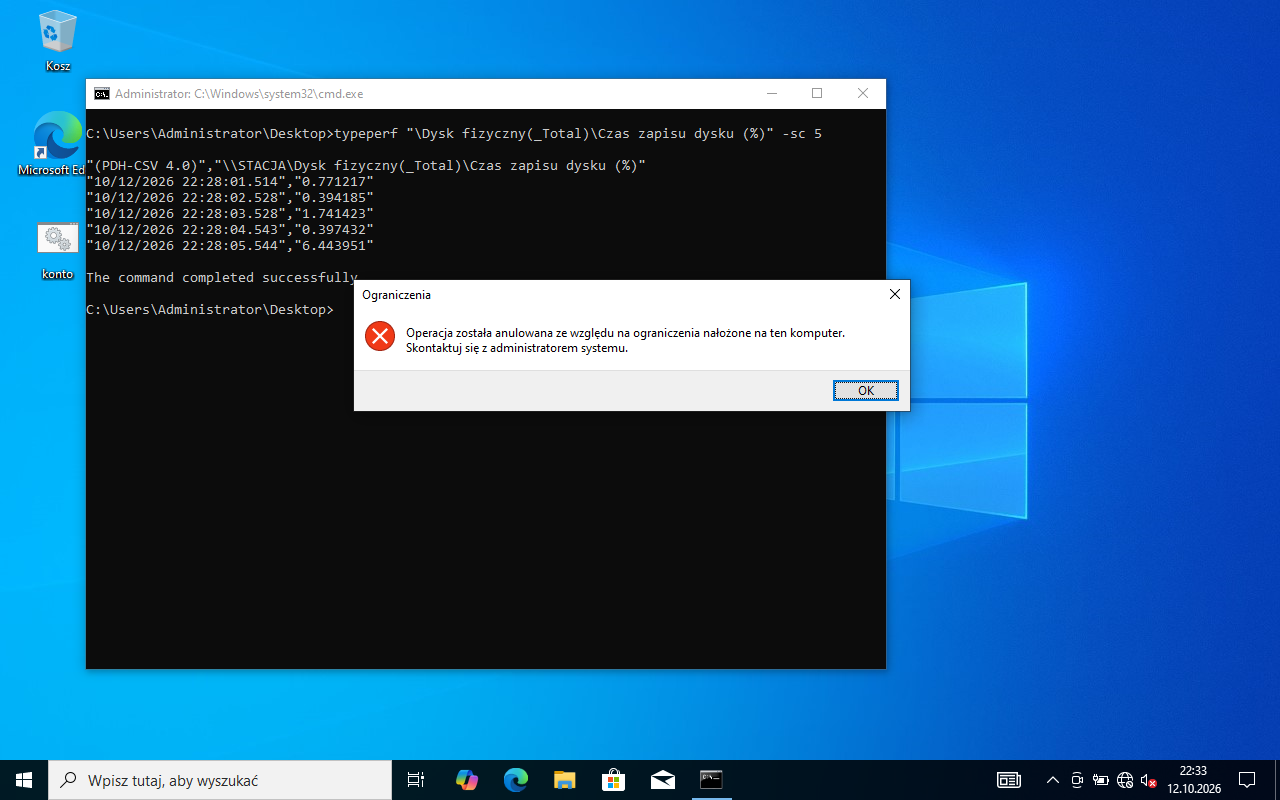The width and height of the screenshot is (1280, 800).
Task: Click the value "6.443951" in output
Action: (x=332, y=245)
